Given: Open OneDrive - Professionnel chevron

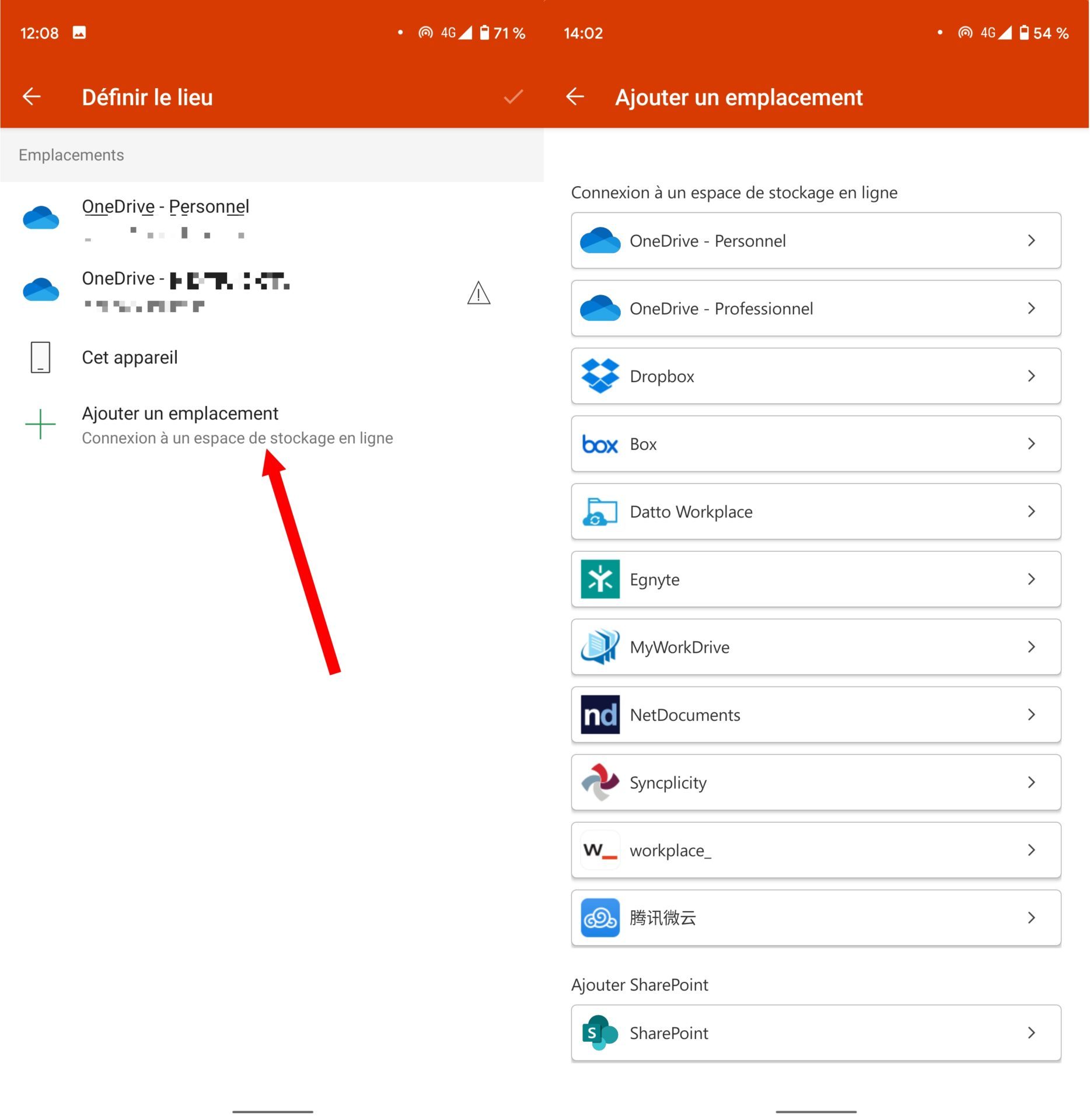Looking at the screenshot, I should (x=1031, y=308).
